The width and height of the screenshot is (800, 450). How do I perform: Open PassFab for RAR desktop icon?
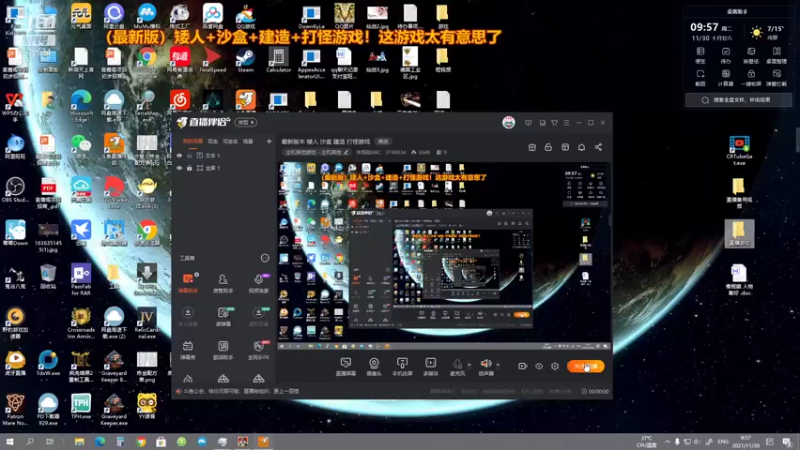point(81,280)
